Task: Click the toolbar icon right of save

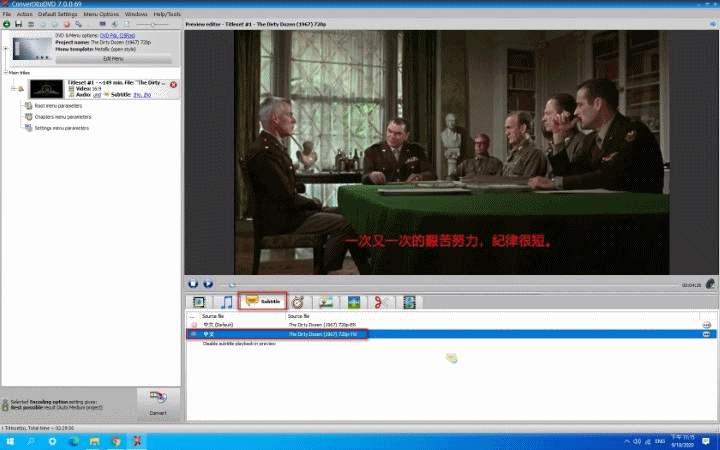Action: (x=31, y=24)
